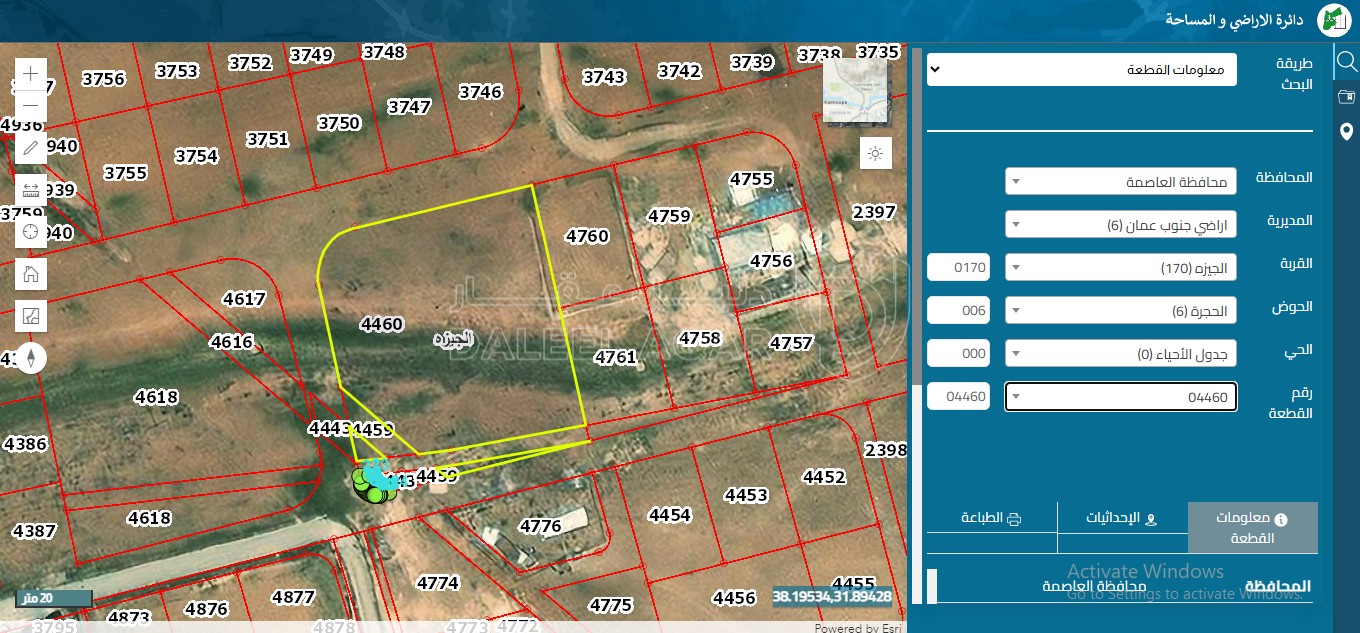
Task: Open the location pin sidebar panel
Action: [1346, 132]
